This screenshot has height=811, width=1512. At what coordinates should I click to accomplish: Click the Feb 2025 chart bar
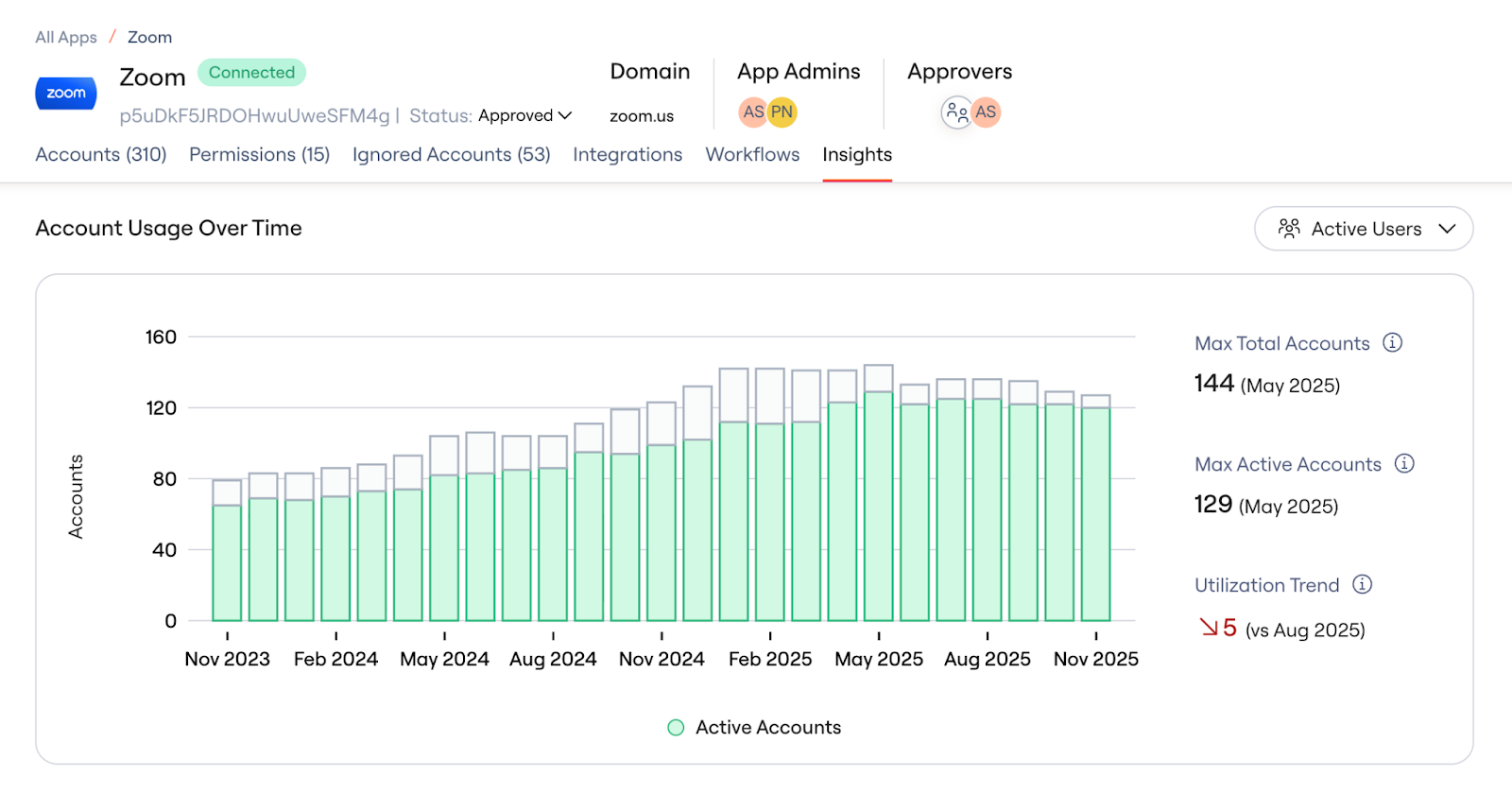(x=770, y=494)
